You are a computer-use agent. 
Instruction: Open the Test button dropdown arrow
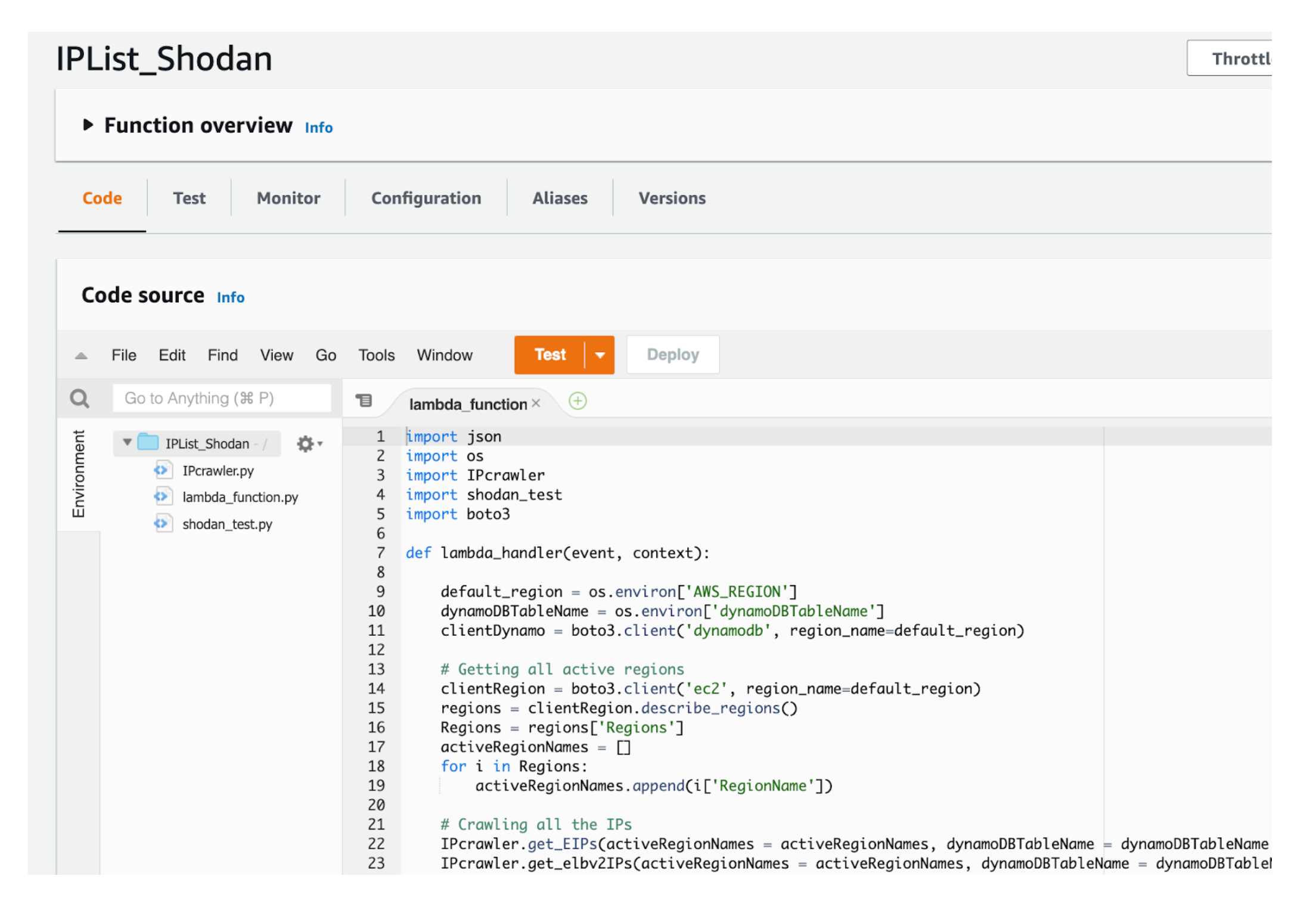600,354
